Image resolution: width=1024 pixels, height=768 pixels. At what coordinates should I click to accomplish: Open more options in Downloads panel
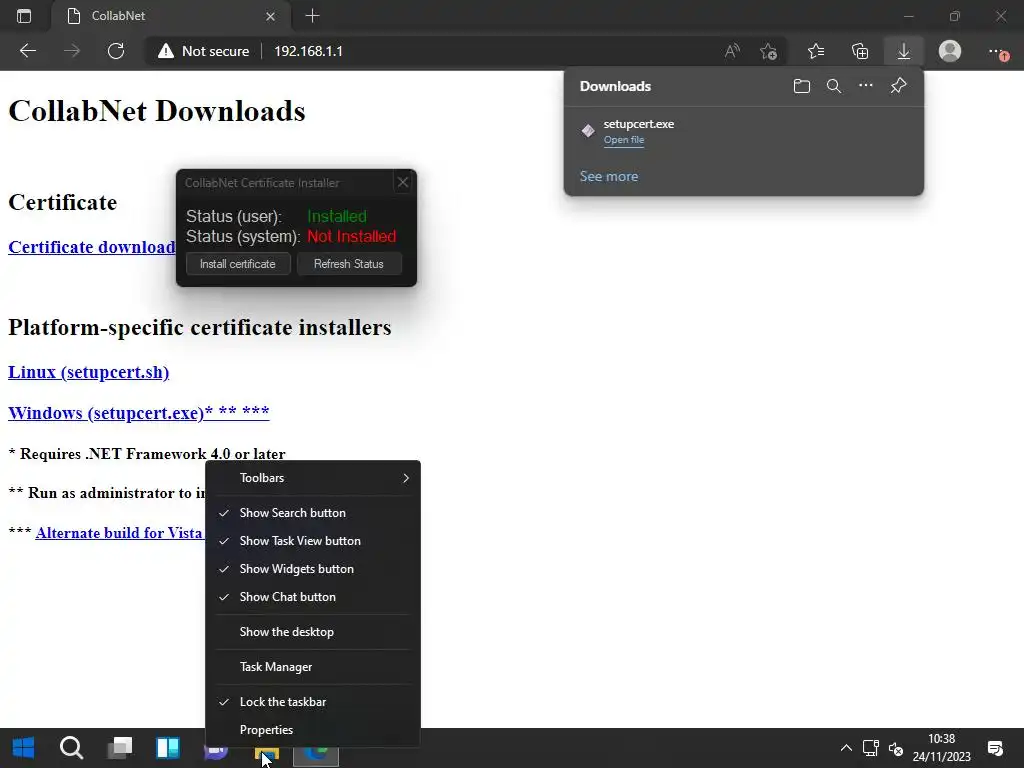866,86
